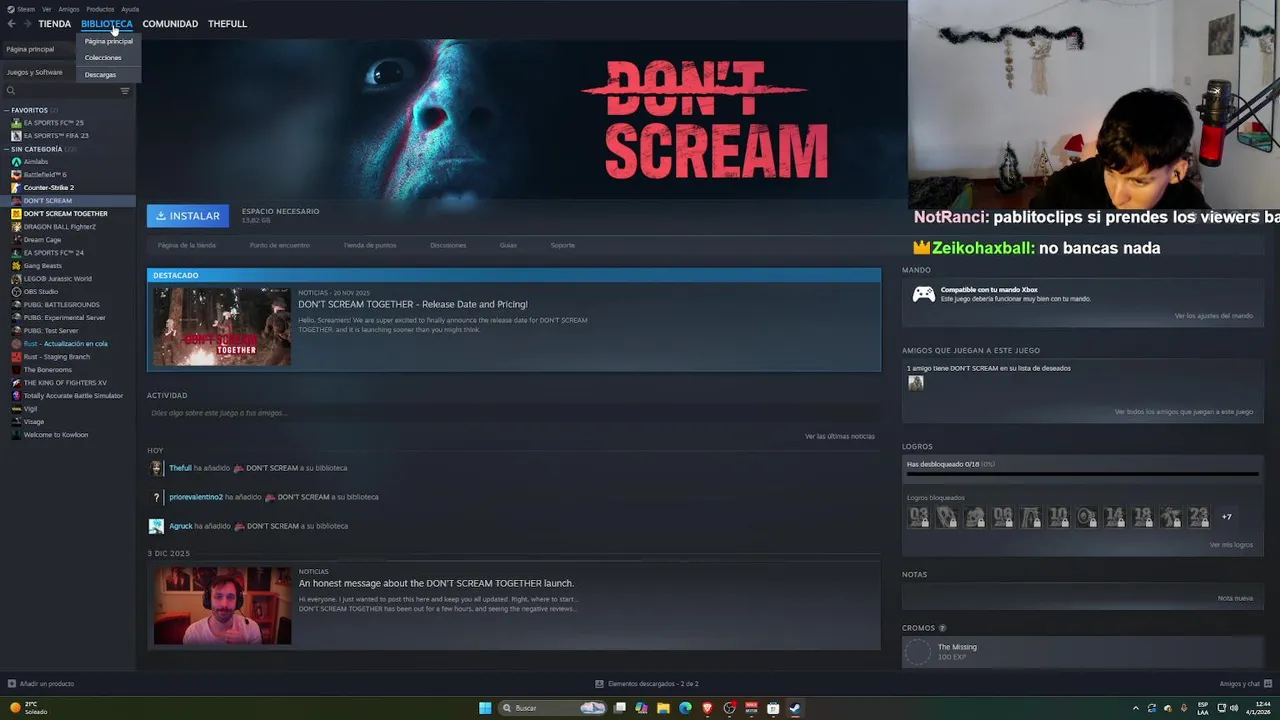Select Rust - Actualización en cola entry
1280x720 pixels.
[67, 344]
